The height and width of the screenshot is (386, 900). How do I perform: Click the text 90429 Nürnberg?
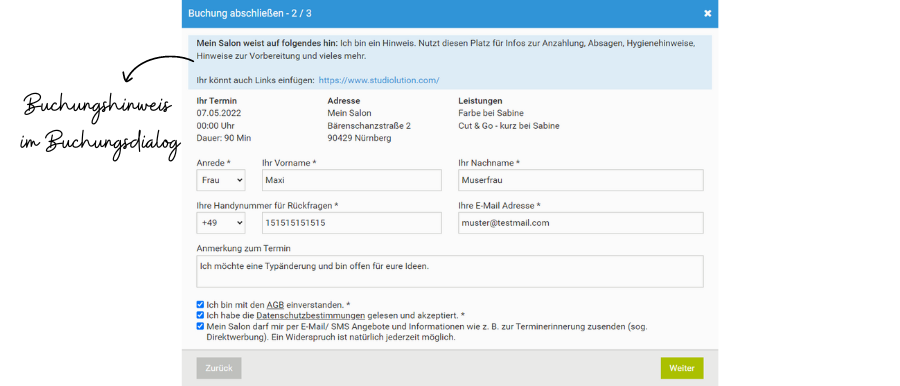click(359, 138)
